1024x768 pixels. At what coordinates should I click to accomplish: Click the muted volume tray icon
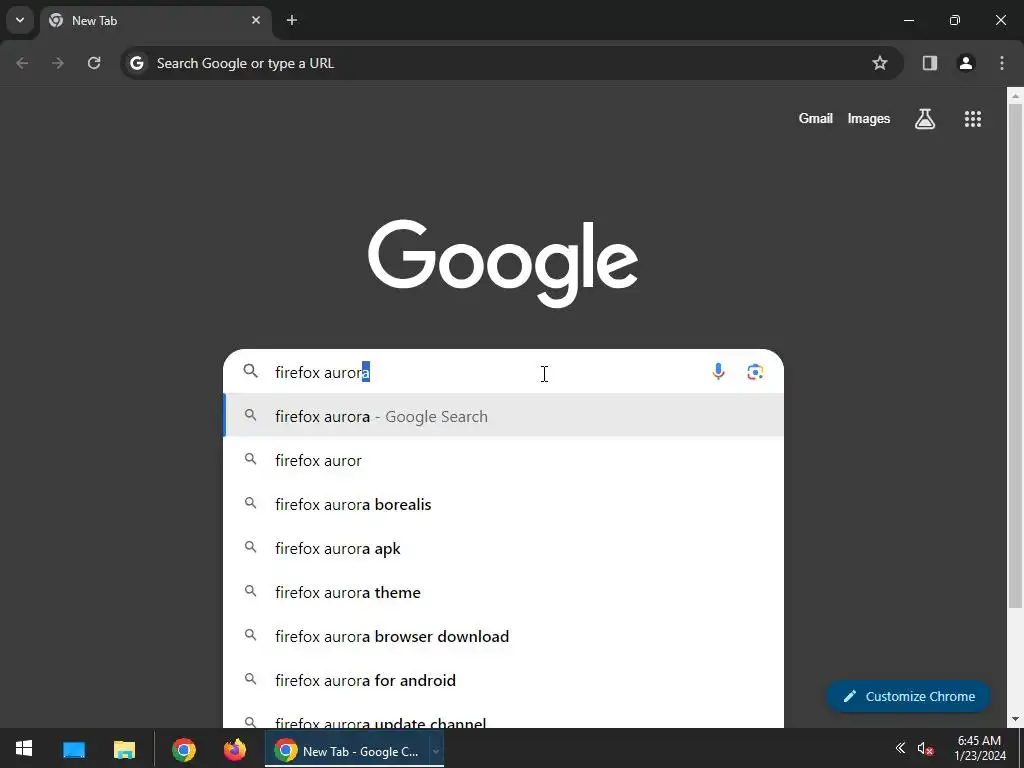pos(925,749)
